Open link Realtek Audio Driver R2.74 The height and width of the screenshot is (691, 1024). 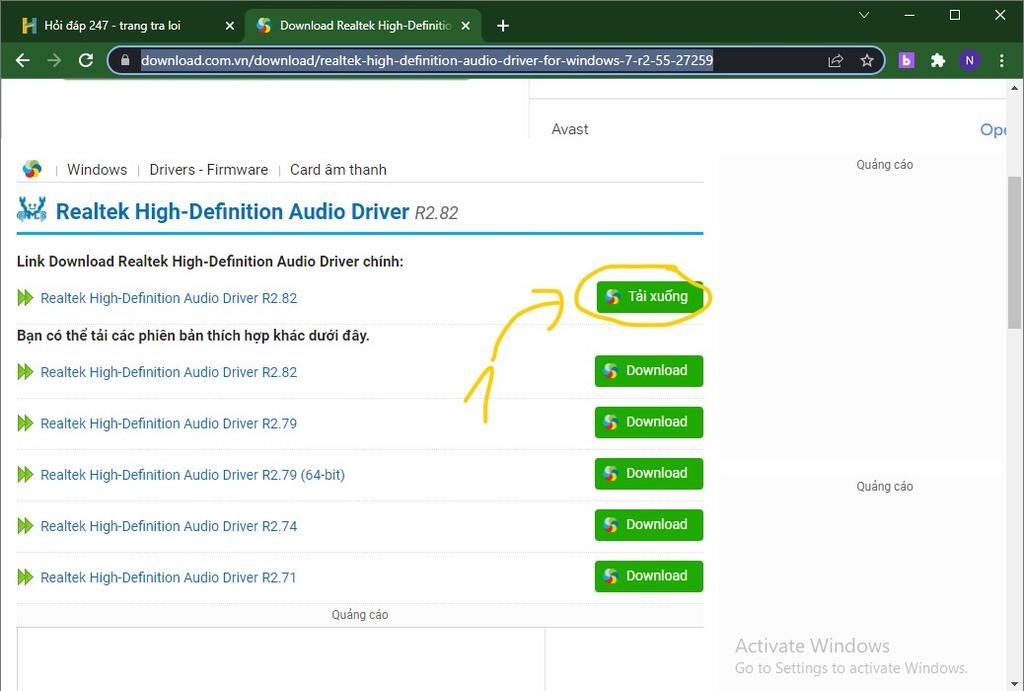pos(168,526)
